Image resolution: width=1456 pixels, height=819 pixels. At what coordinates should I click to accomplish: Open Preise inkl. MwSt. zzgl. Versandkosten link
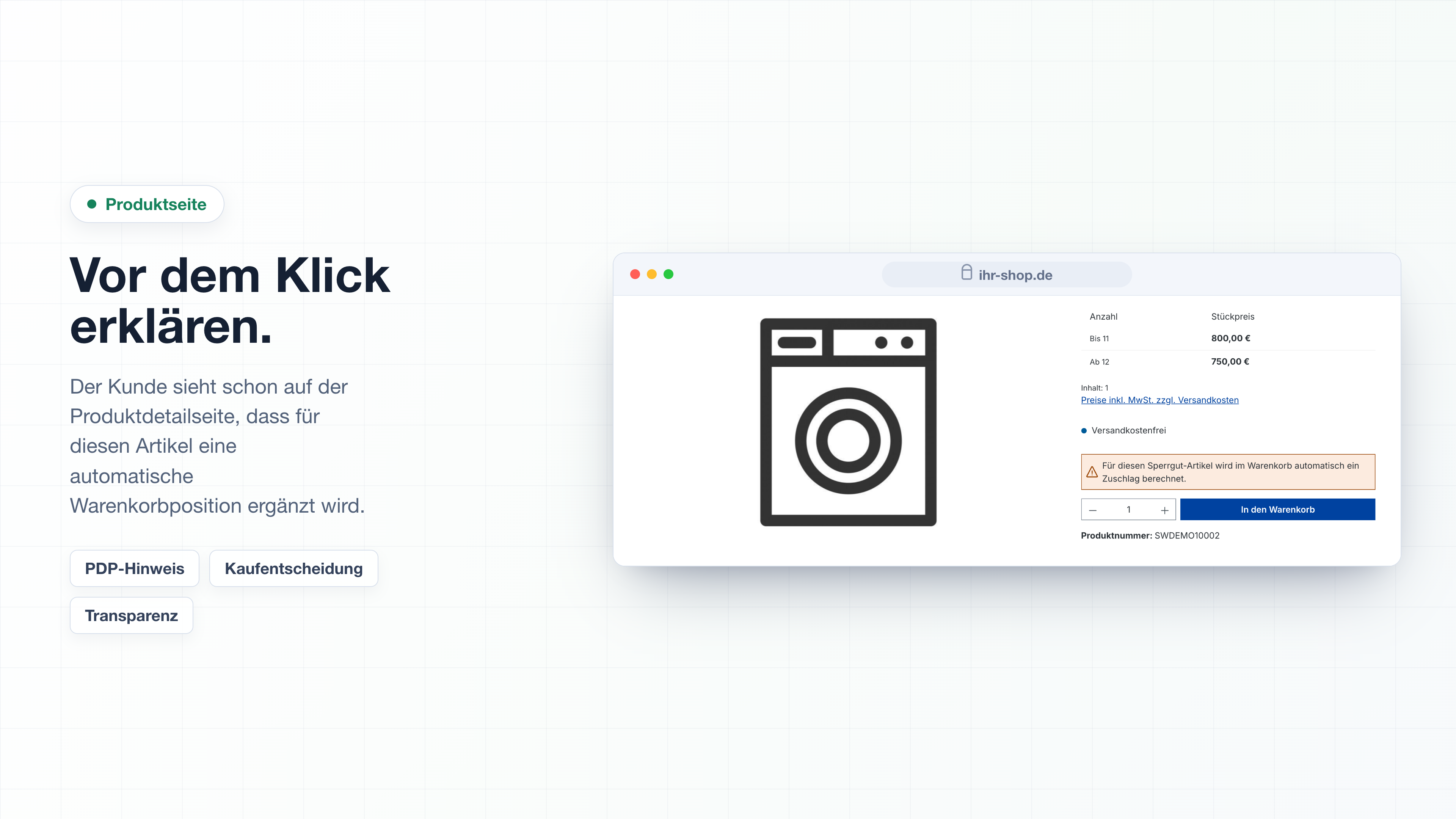coord(1159,400)
